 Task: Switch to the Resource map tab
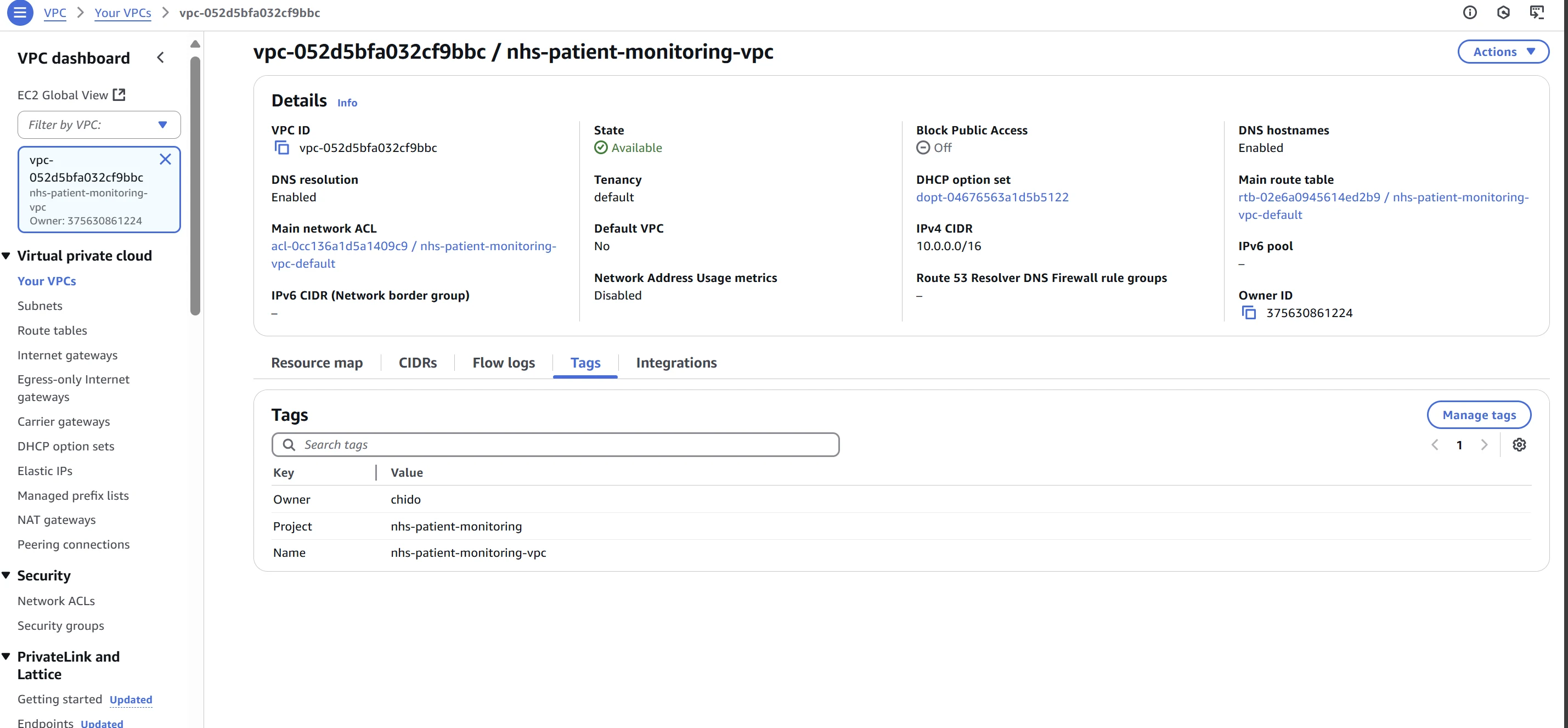(317, 363)
